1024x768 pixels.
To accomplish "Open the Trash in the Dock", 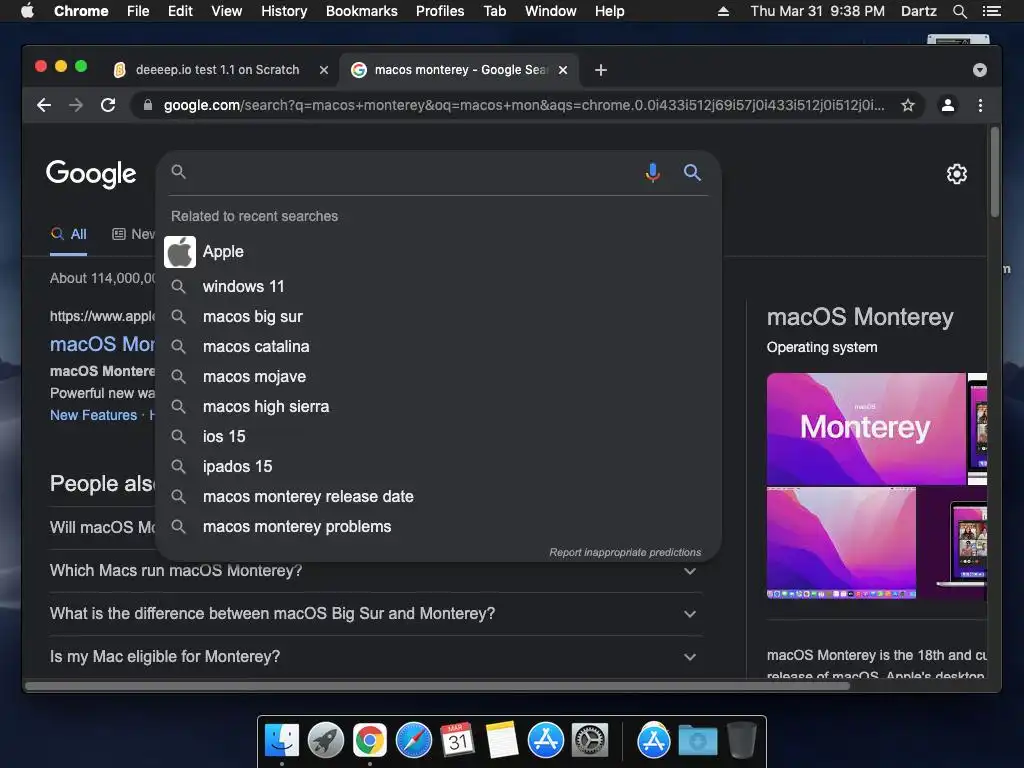I will 741,740.
